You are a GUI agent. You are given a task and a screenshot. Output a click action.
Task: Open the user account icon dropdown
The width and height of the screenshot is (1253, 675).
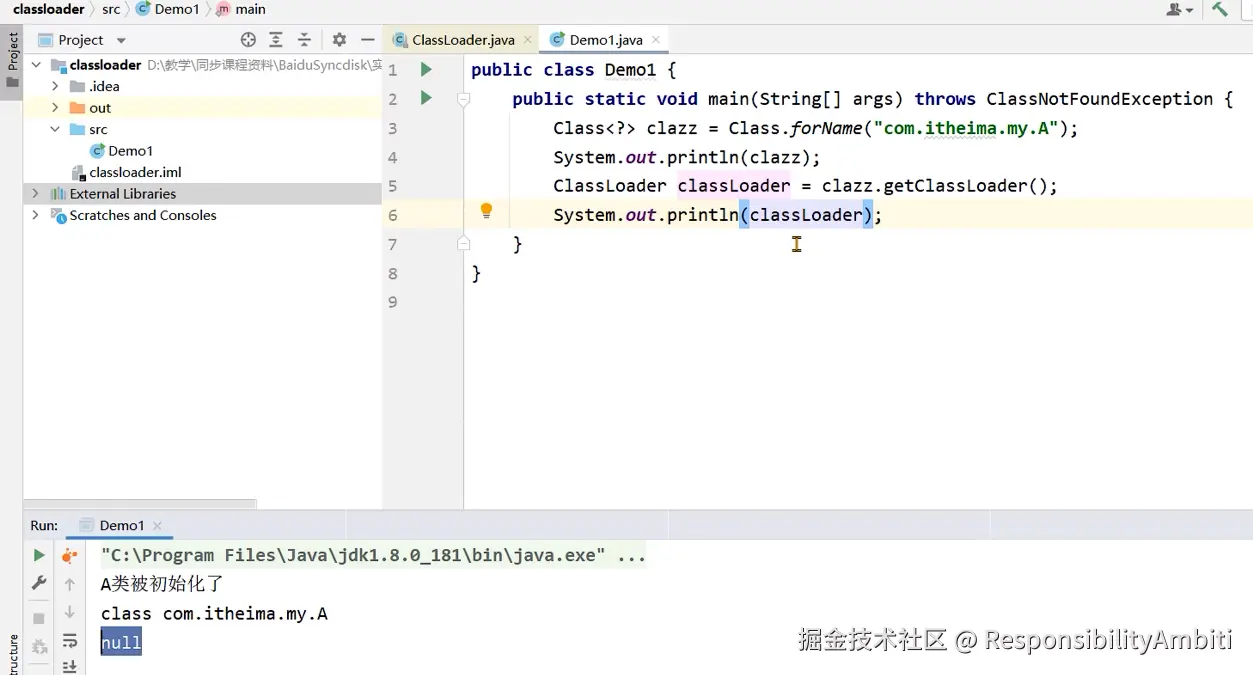(1180, 9)
